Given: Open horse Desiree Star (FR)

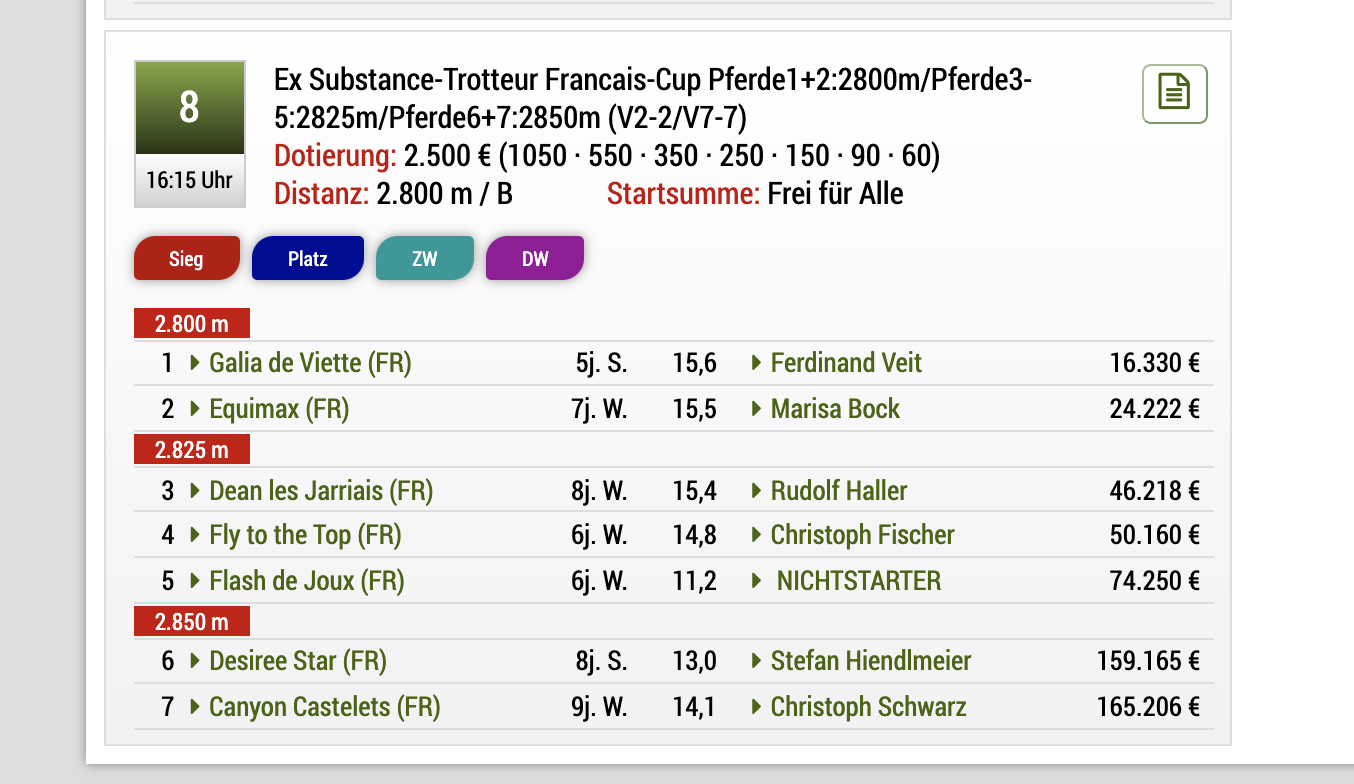Looking at the screenshot, I should [x=298, y=661].
